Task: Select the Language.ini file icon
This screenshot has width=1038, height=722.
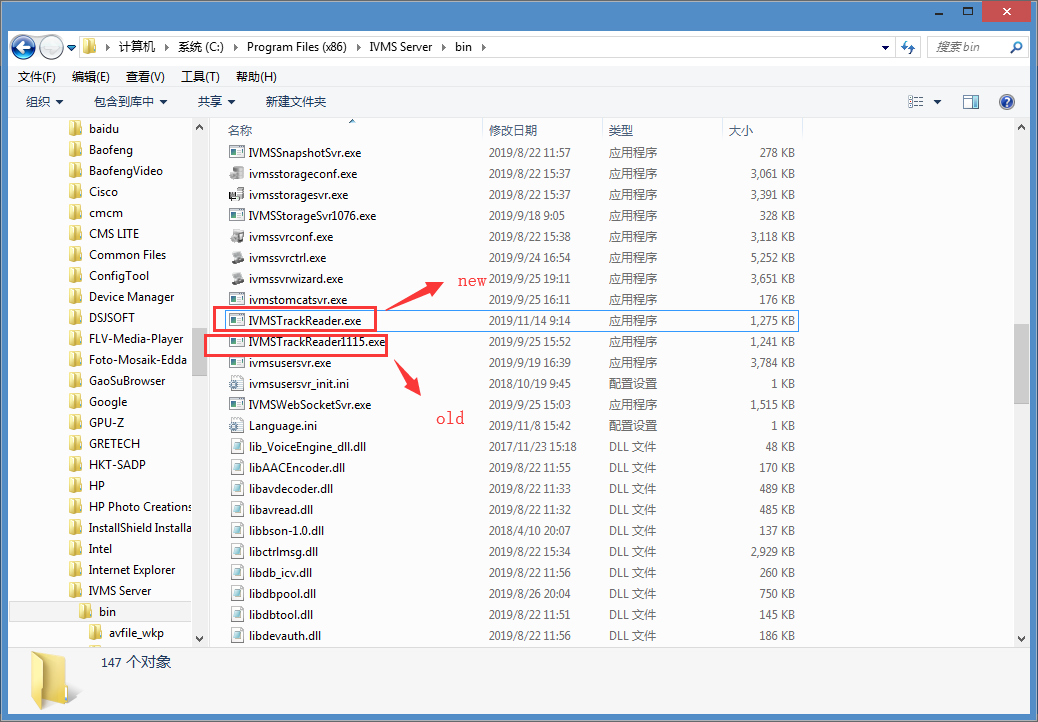Action: point(236,426)
